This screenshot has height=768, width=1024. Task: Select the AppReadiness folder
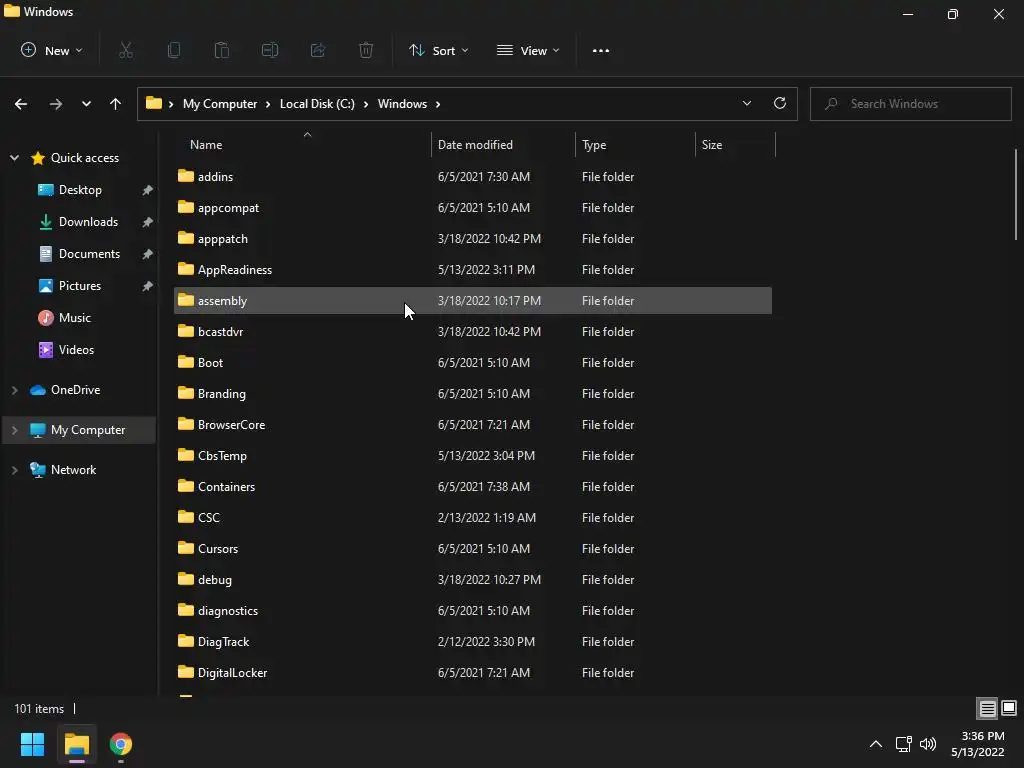click(473, 270)
